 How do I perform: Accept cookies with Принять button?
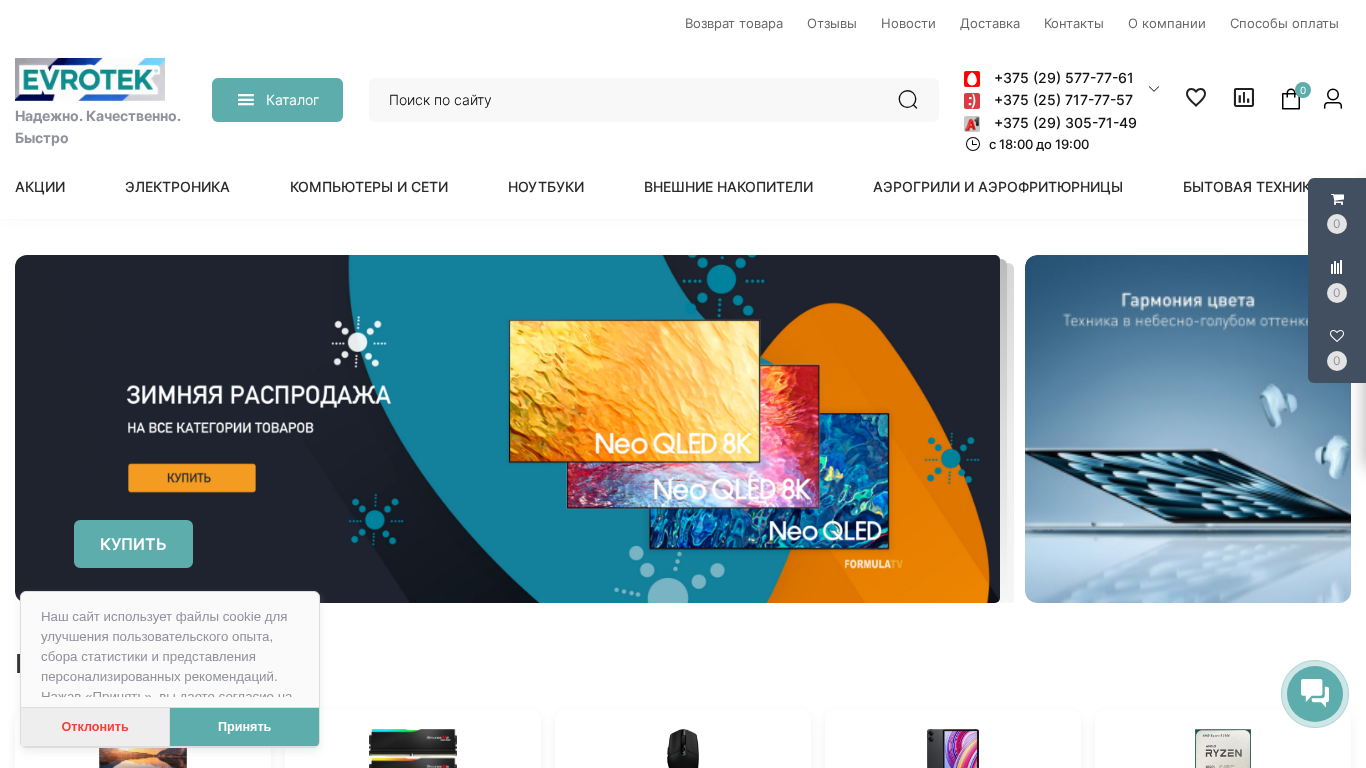[244, 727]
